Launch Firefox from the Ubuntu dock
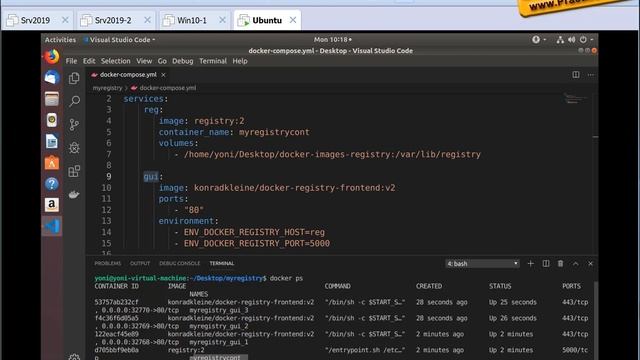640x360 pixels. click(x=52, y=56)
